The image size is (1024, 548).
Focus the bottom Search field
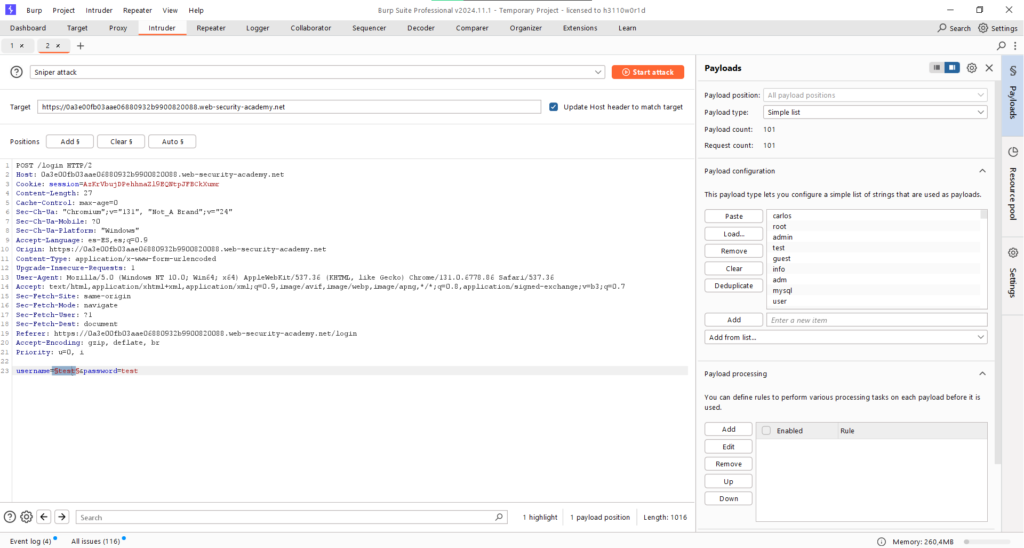click(291, 517)
